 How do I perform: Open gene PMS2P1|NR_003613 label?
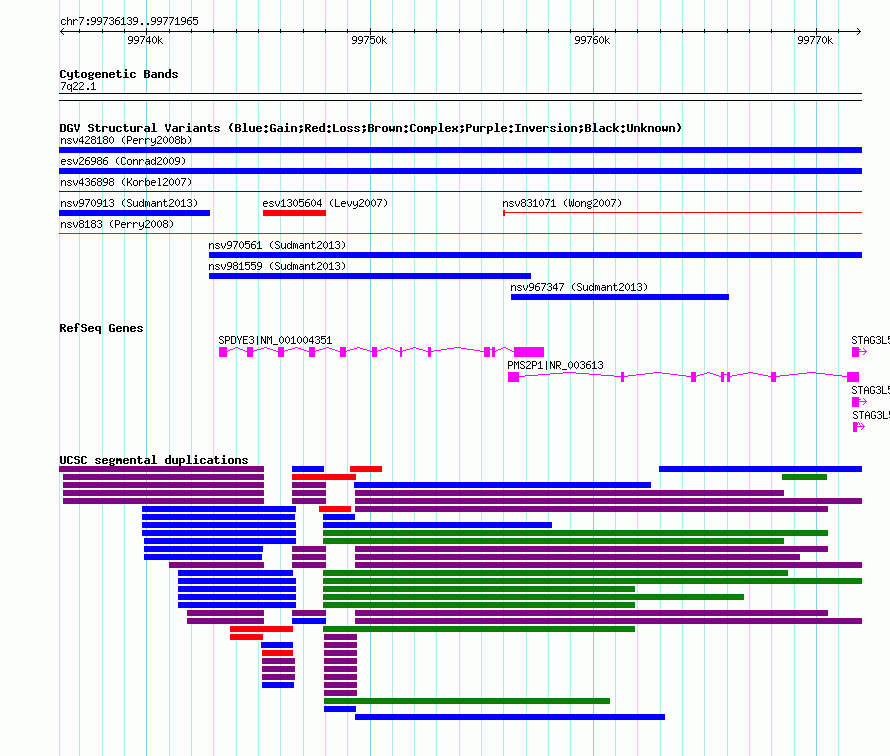(x=555, y=365)
